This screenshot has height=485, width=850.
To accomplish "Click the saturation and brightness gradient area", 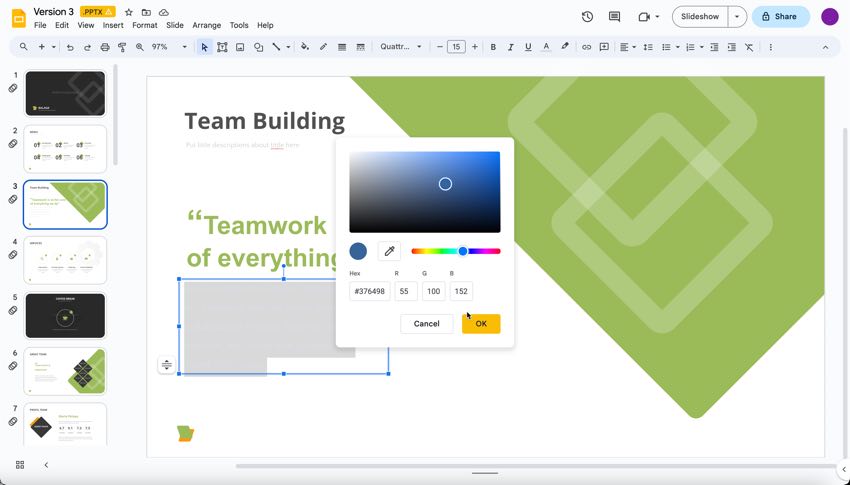I will (424, 192).
